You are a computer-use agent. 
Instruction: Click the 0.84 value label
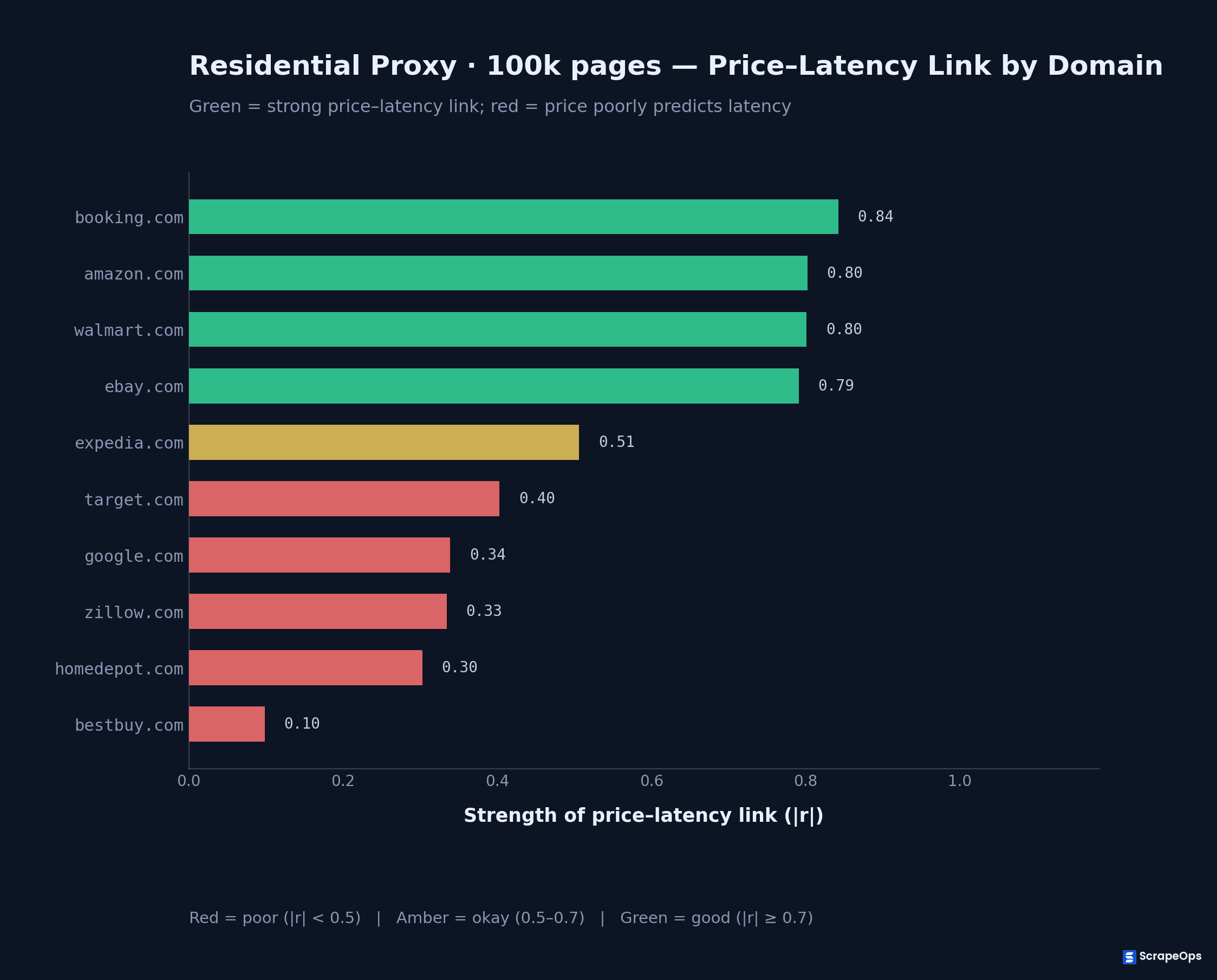point(875,217)
